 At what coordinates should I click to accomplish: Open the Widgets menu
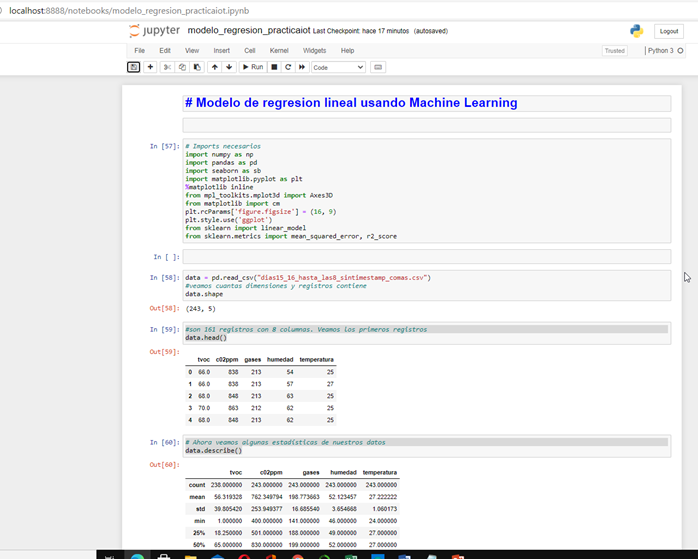[314, 50]
